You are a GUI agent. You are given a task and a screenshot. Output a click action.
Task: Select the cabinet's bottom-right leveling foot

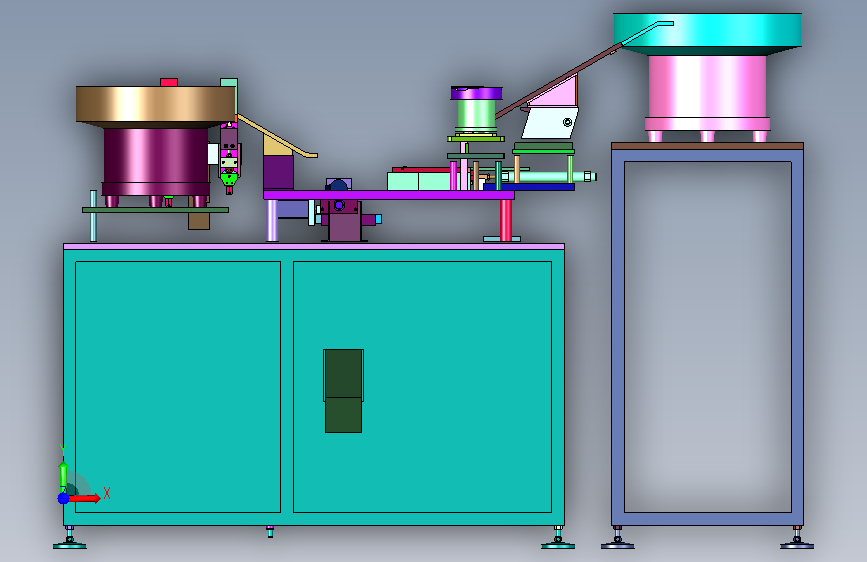(558, 540)
